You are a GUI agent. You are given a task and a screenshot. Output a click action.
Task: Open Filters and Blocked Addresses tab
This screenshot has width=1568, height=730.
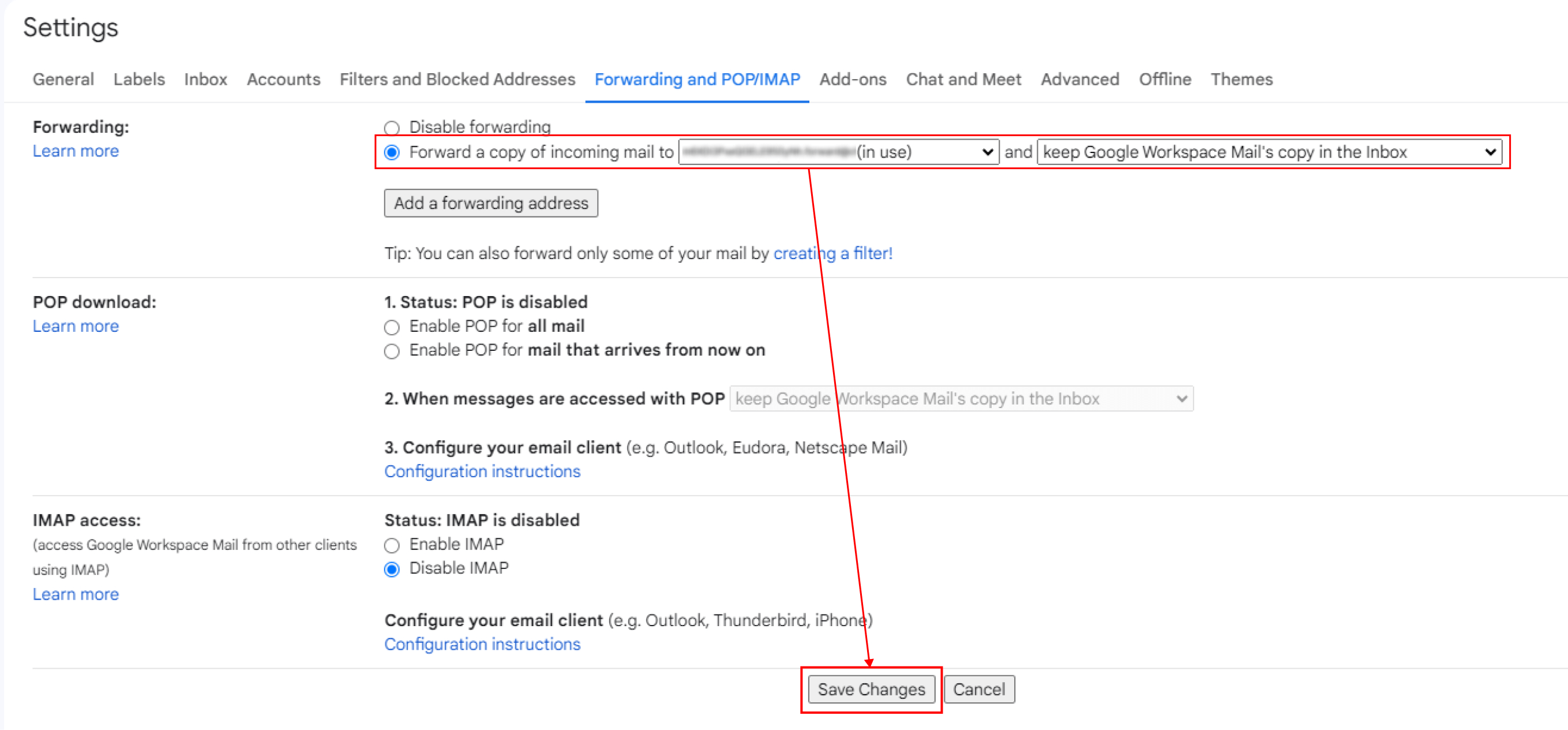[456, 79]
